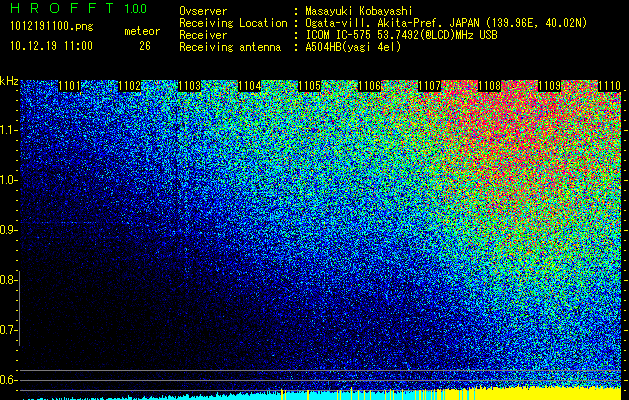
Task: Click the A504HB(yagi 4el) antenna text
Action: tap(353, 47)
